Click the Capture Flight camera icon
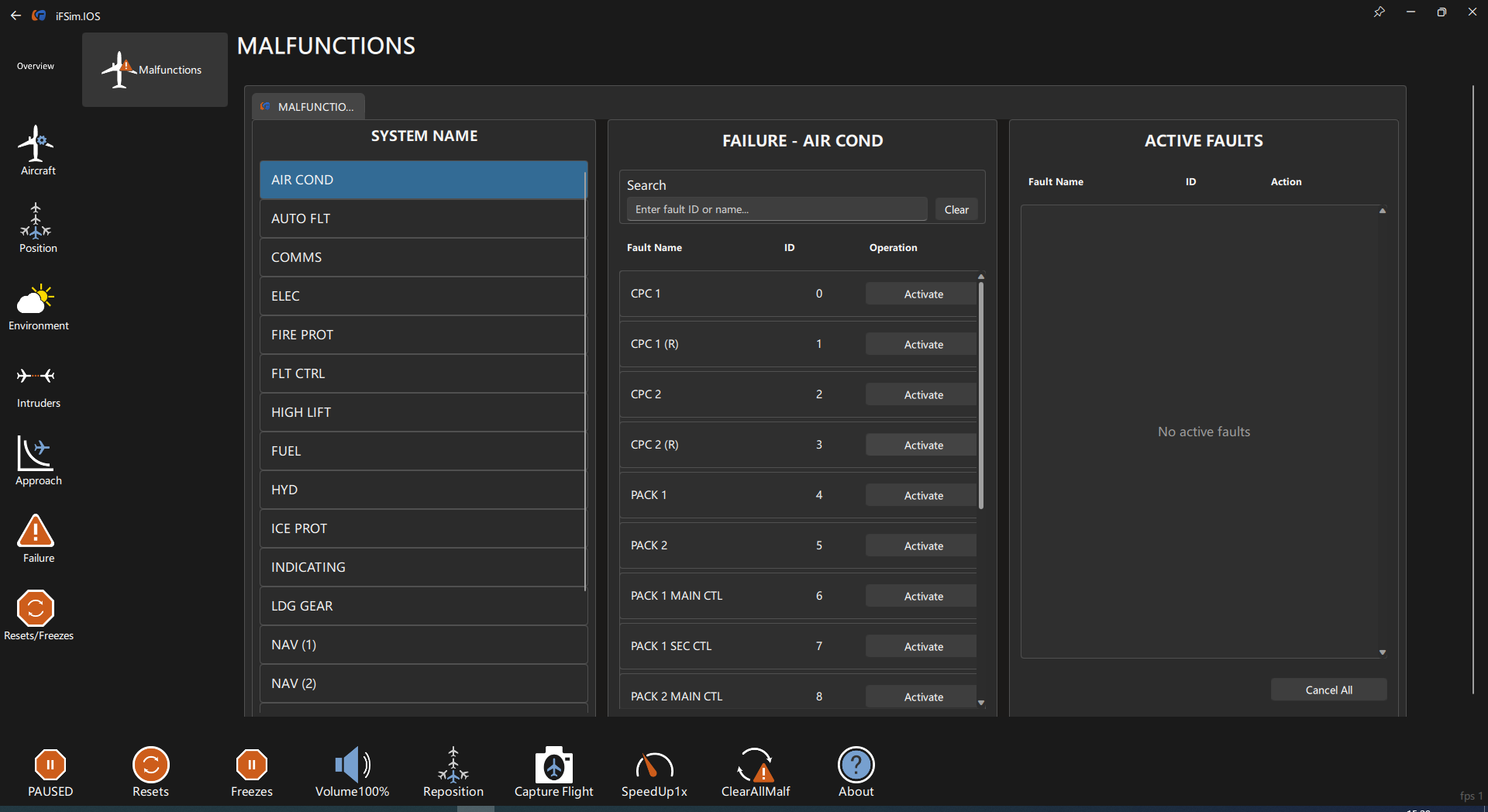Image resolution: width=1488 pixels, height=812 pixels. [553, 766]
